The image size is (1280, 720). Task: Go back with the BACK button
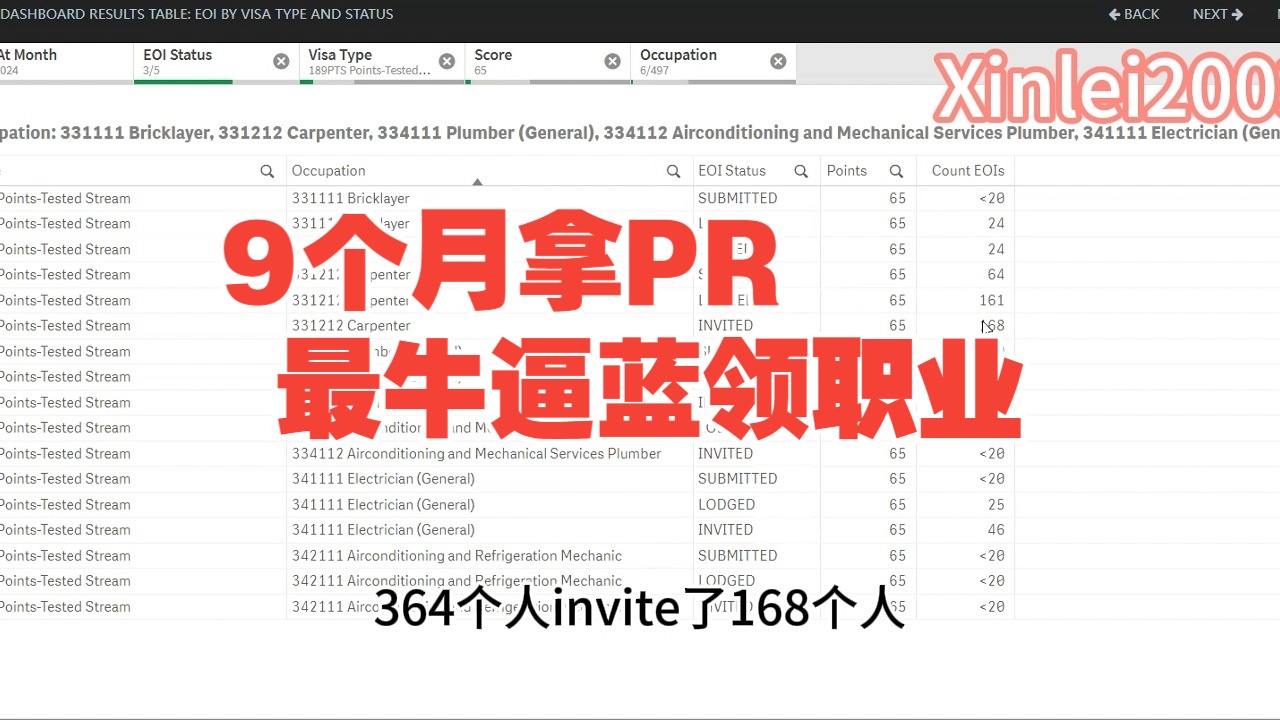[x=1134, y=14]
